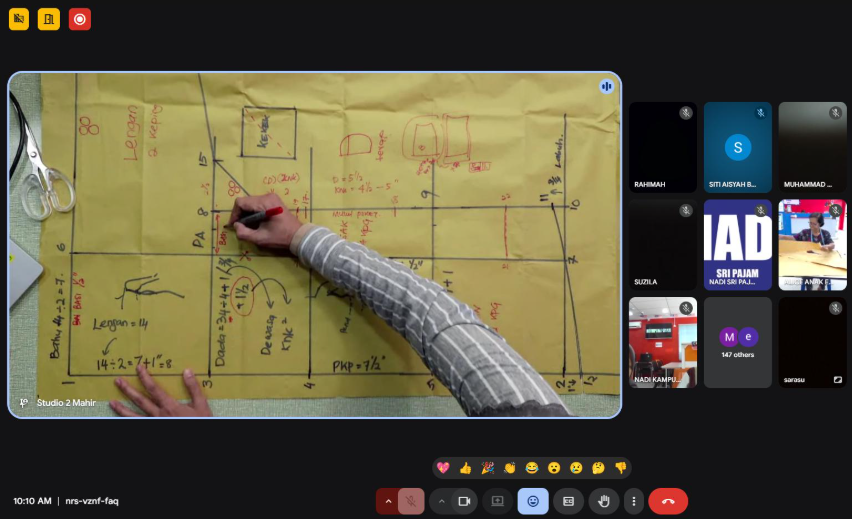Screen dimensions: 852x519
Task: Send the laughing face reaction
Action: [531, 468]
